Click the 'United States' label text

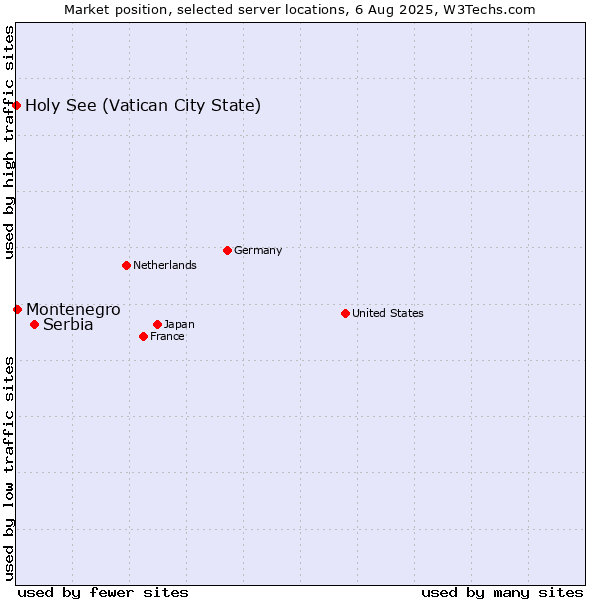pyautogui.click(x=388, y=313)
